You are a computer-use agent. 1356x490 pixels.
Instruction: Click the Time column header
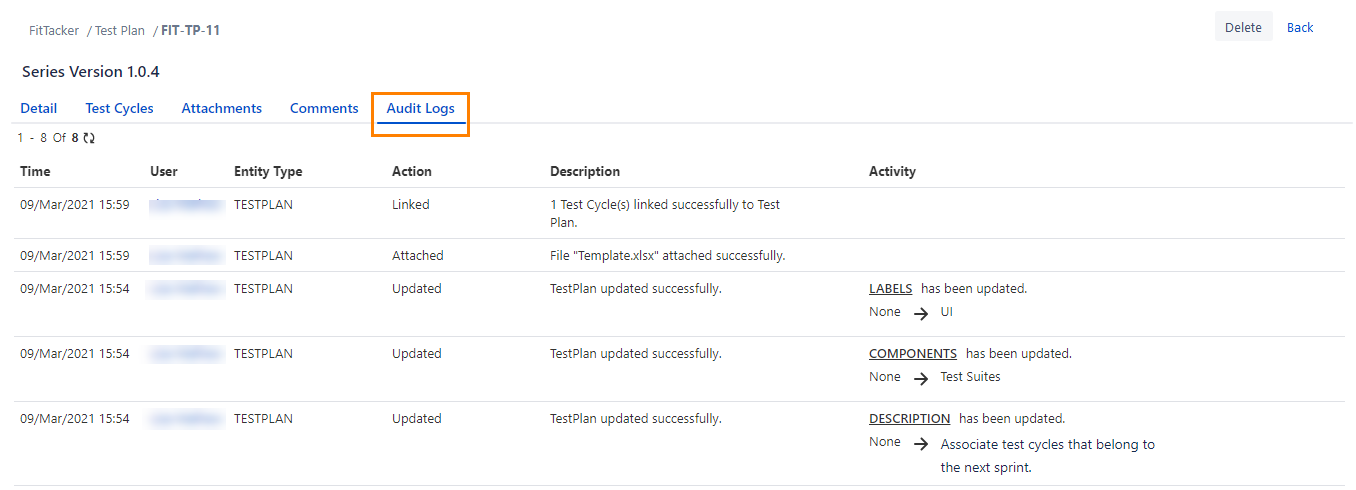(35, 171)
